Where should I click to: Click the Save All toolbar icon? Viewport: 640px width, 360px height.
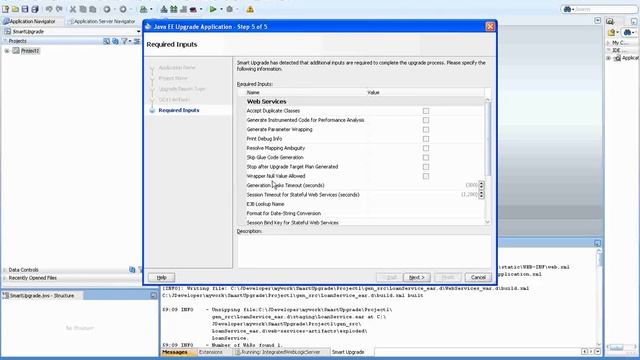point(35,9)
